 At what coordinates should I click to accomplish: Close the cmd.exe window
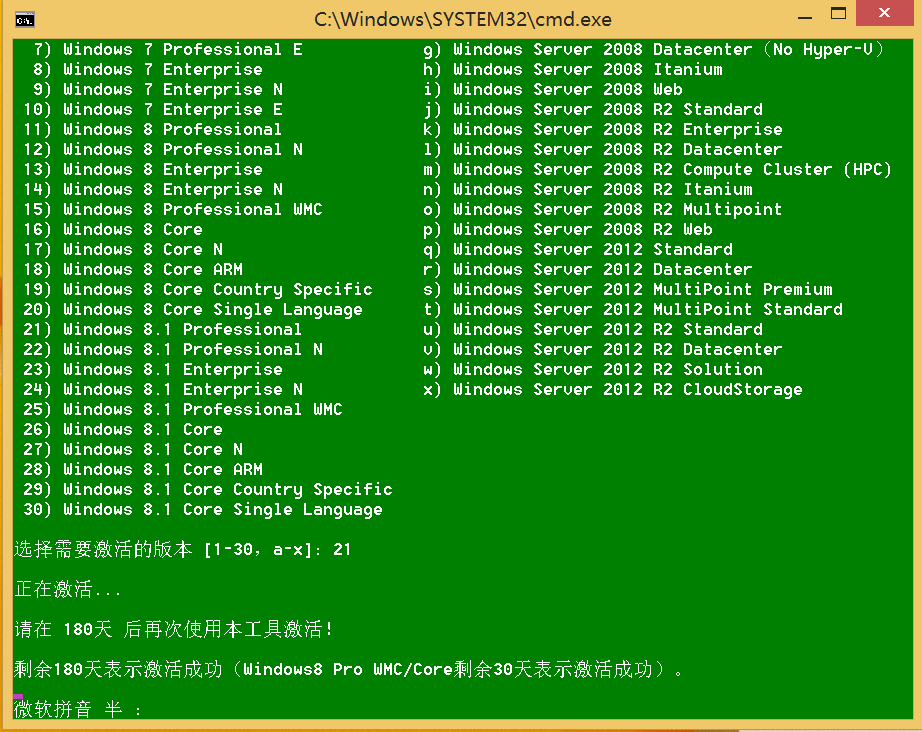[x=884, y=13]
